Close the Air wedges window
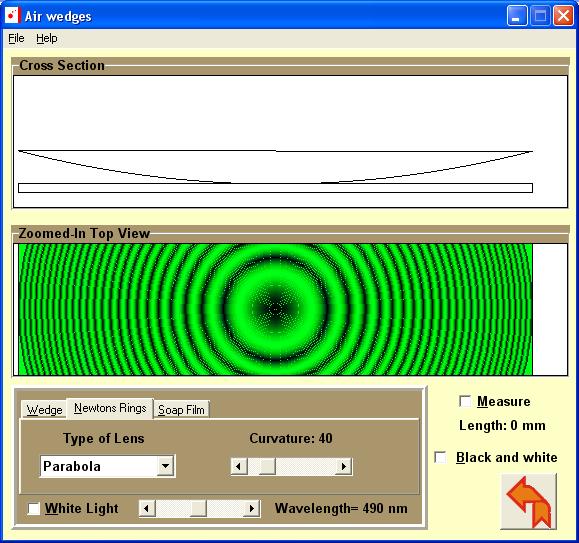 (x=563, y=16)
